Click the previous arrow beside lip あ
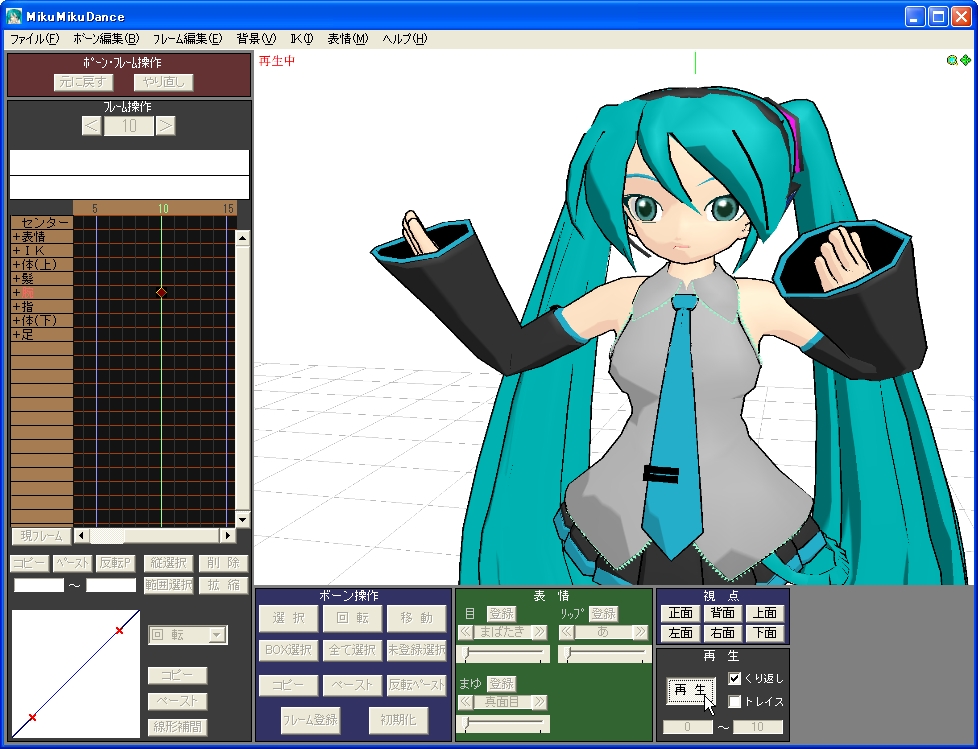Viewport: 978px width, 749px height. point(566,632)
